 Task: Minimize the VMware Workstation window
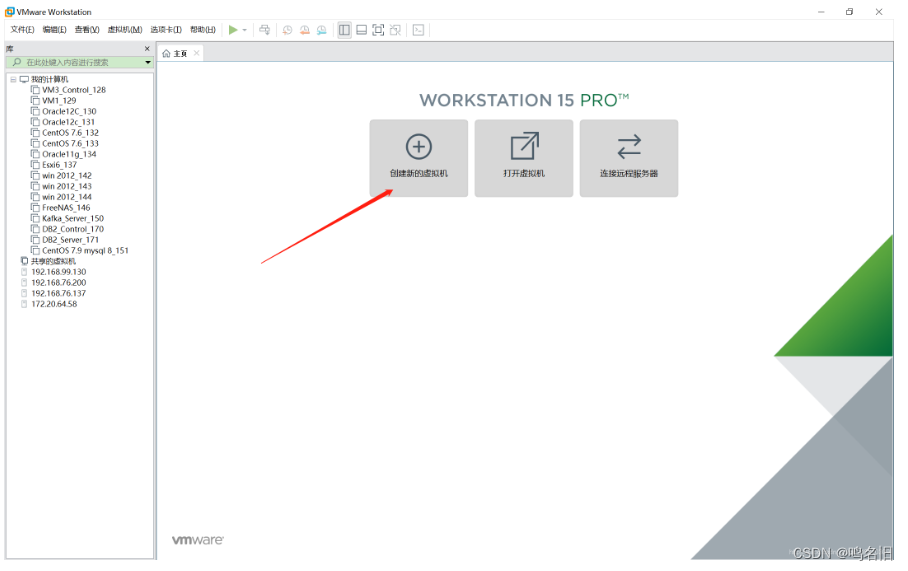(x=821, y=12)
